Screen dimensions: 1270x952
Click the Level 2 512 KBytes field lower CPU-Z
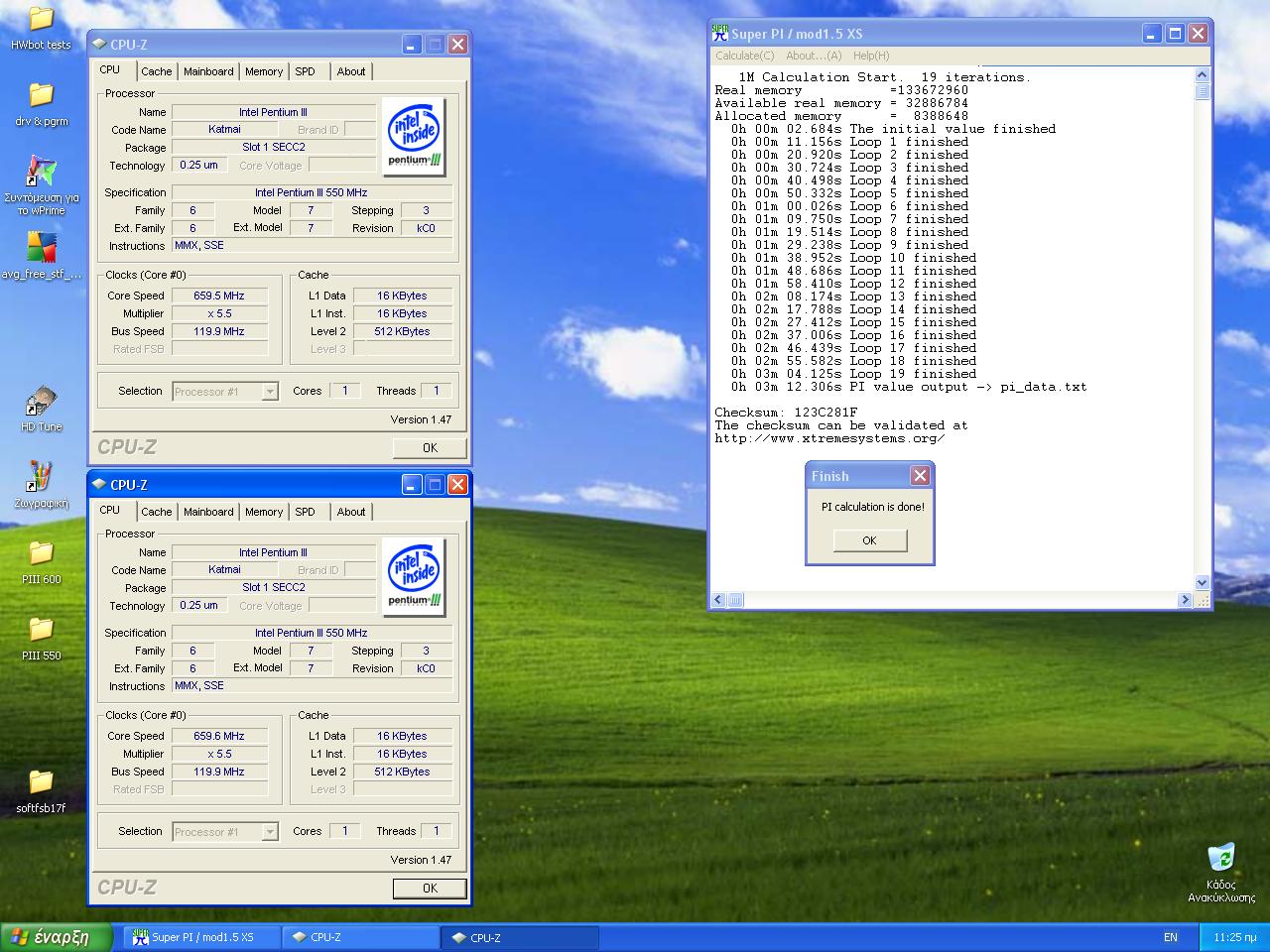click(402, 772)
